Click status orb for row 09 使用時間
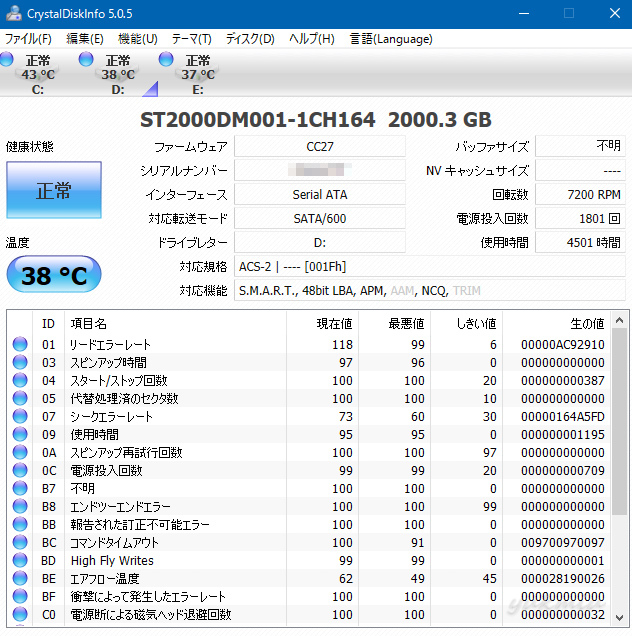This screenshot has width=632, height=636. click(20, 434)
